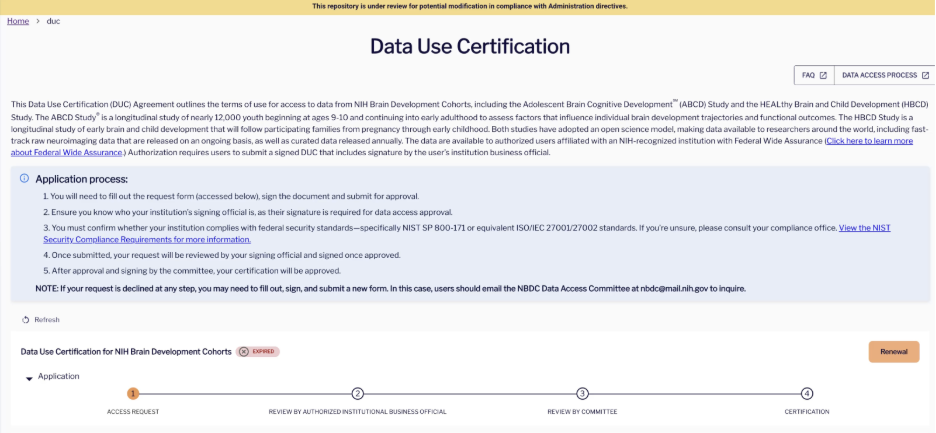Select step 2 circle in progress tracker
This screenshot has width=936, height=433.
tap(358, 394)
